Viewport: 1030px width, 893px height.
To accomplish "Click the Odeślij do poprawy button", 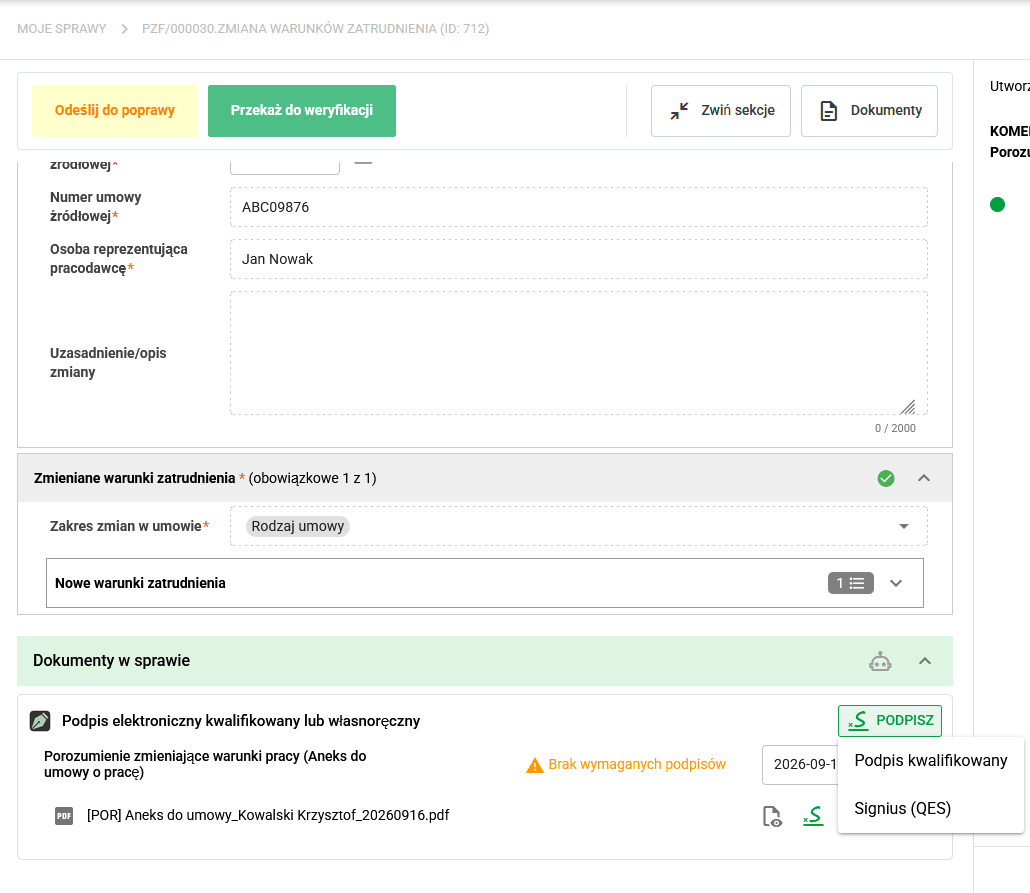I will 115,110.
